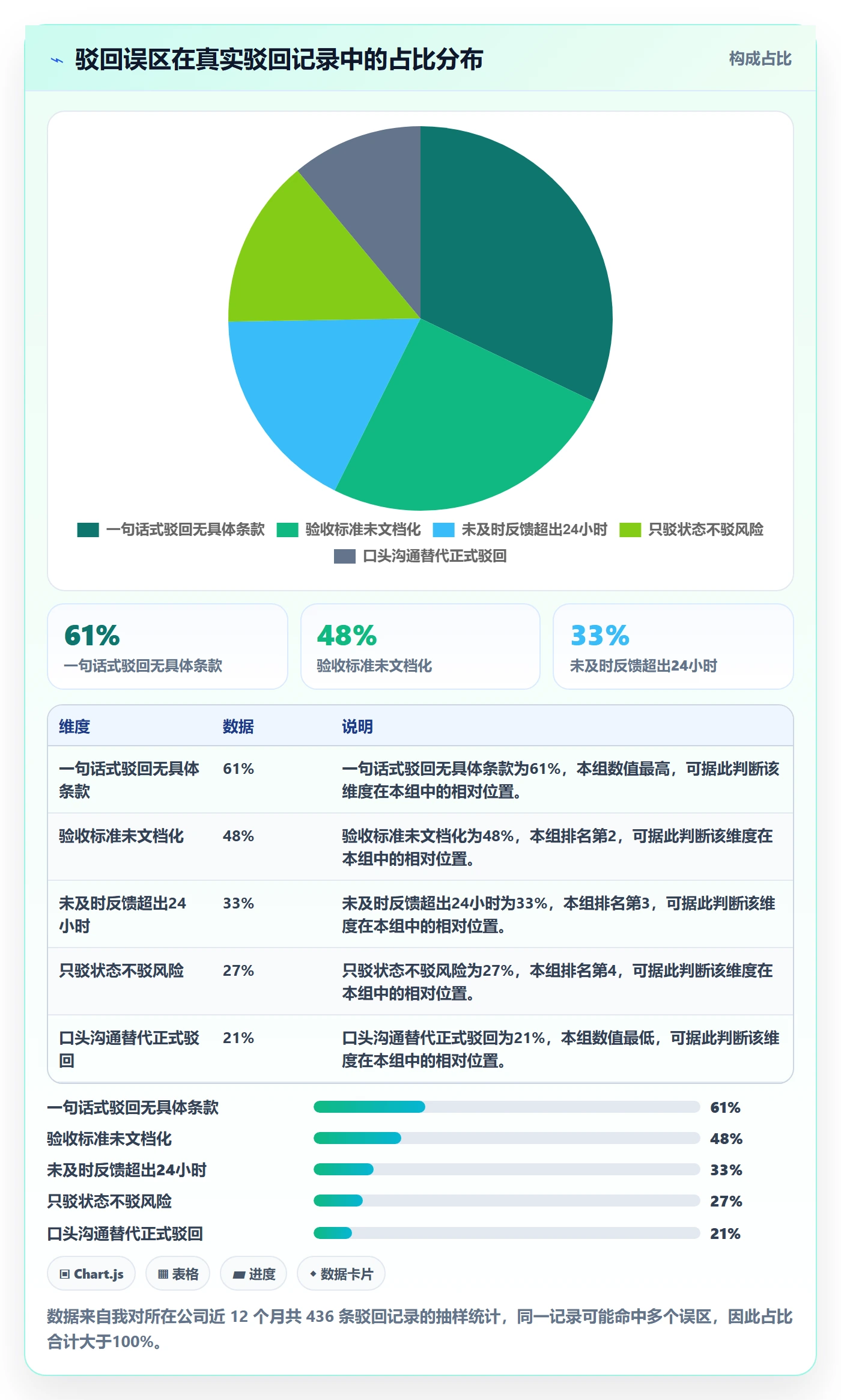Open the 33% stat card
841x1400 pixels.
673,647
